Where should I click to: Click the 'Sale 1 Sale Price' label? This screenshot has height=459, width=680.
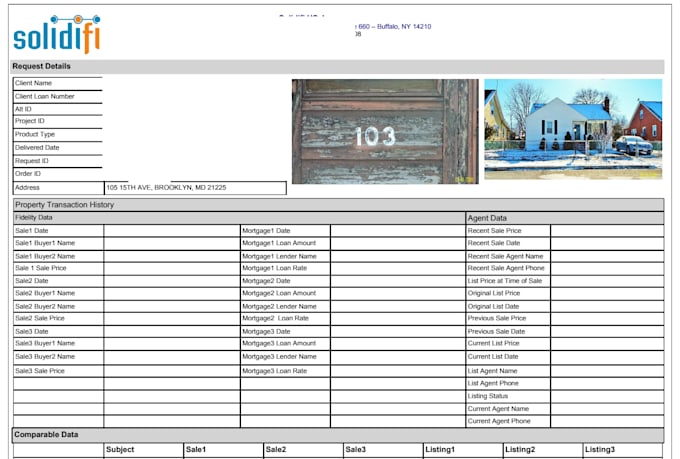(41, 268)
